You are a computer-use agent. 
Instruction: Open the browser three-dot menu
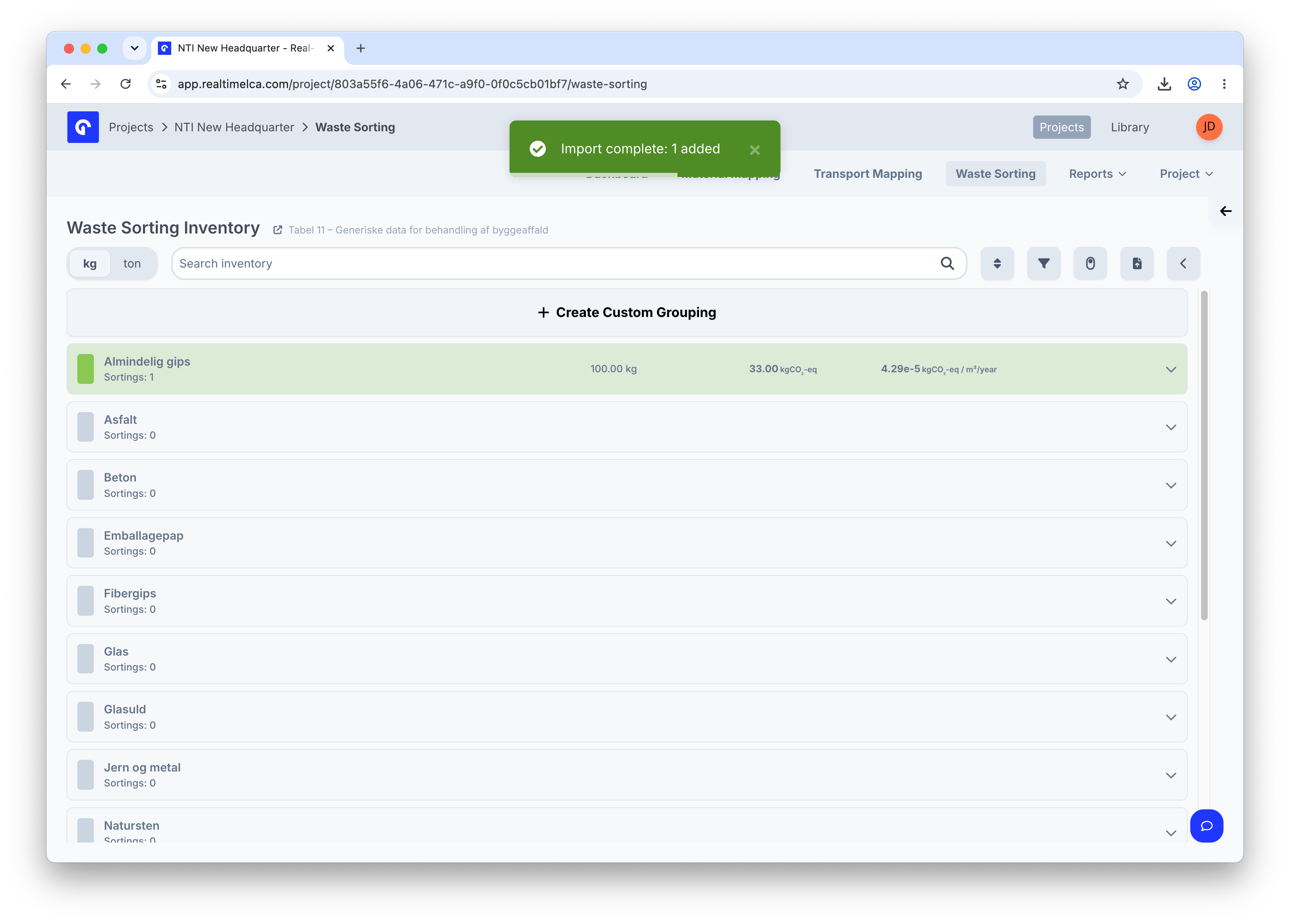tap(1225, 84)
